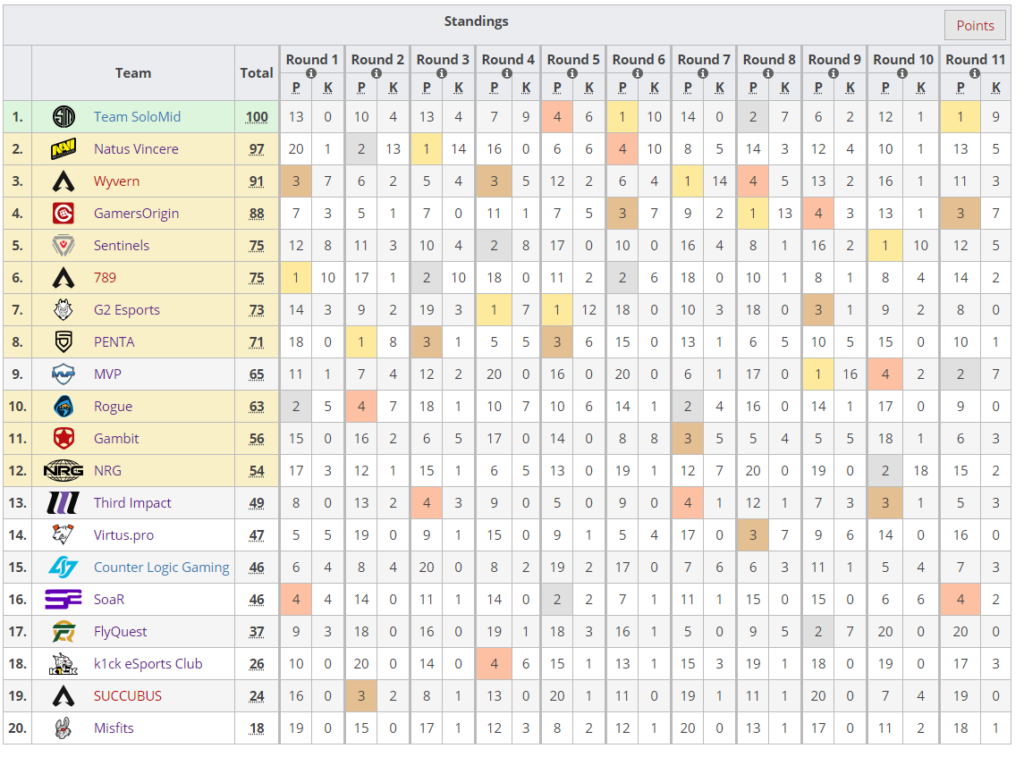Viewport: 1024px width, 757px height.
Task: Open the SUCCUBUS team link
Action: pos(127,696)
